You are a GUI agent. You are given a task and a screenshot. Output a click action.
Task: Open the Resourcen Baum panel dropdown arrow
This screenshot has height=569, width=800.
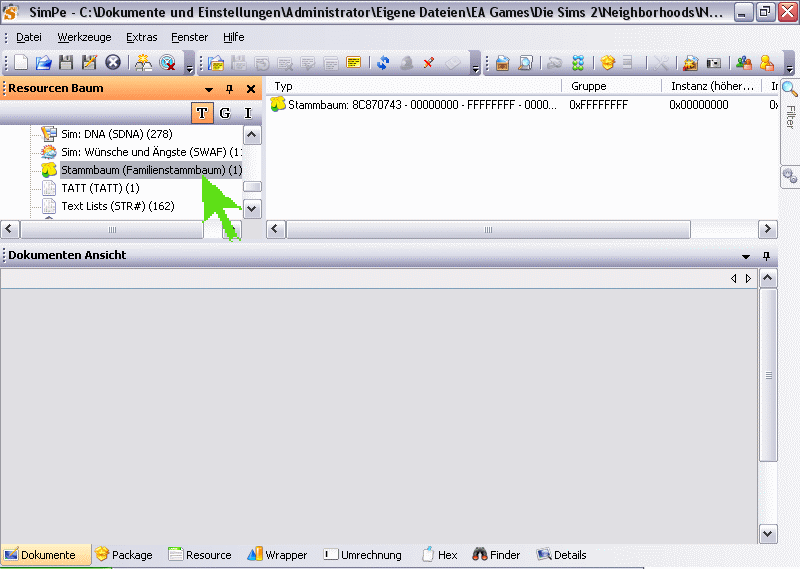tap(209, 89)
